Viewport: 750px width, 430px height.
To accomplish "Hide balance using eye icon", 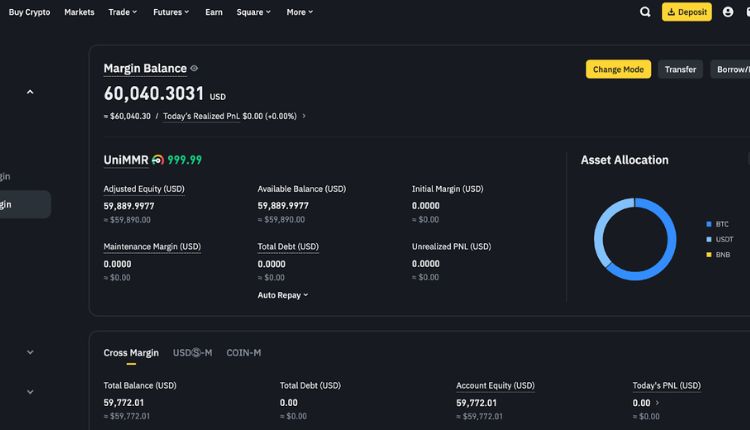I will pos(194,69).
